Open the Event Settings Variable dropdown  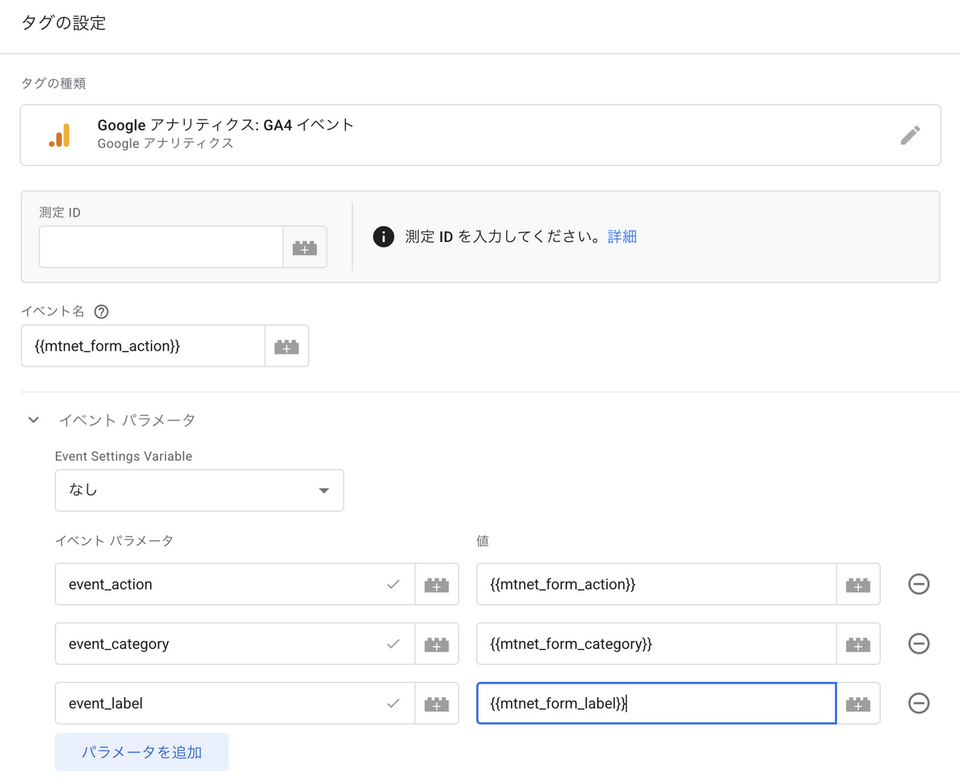tap(199, 491)
